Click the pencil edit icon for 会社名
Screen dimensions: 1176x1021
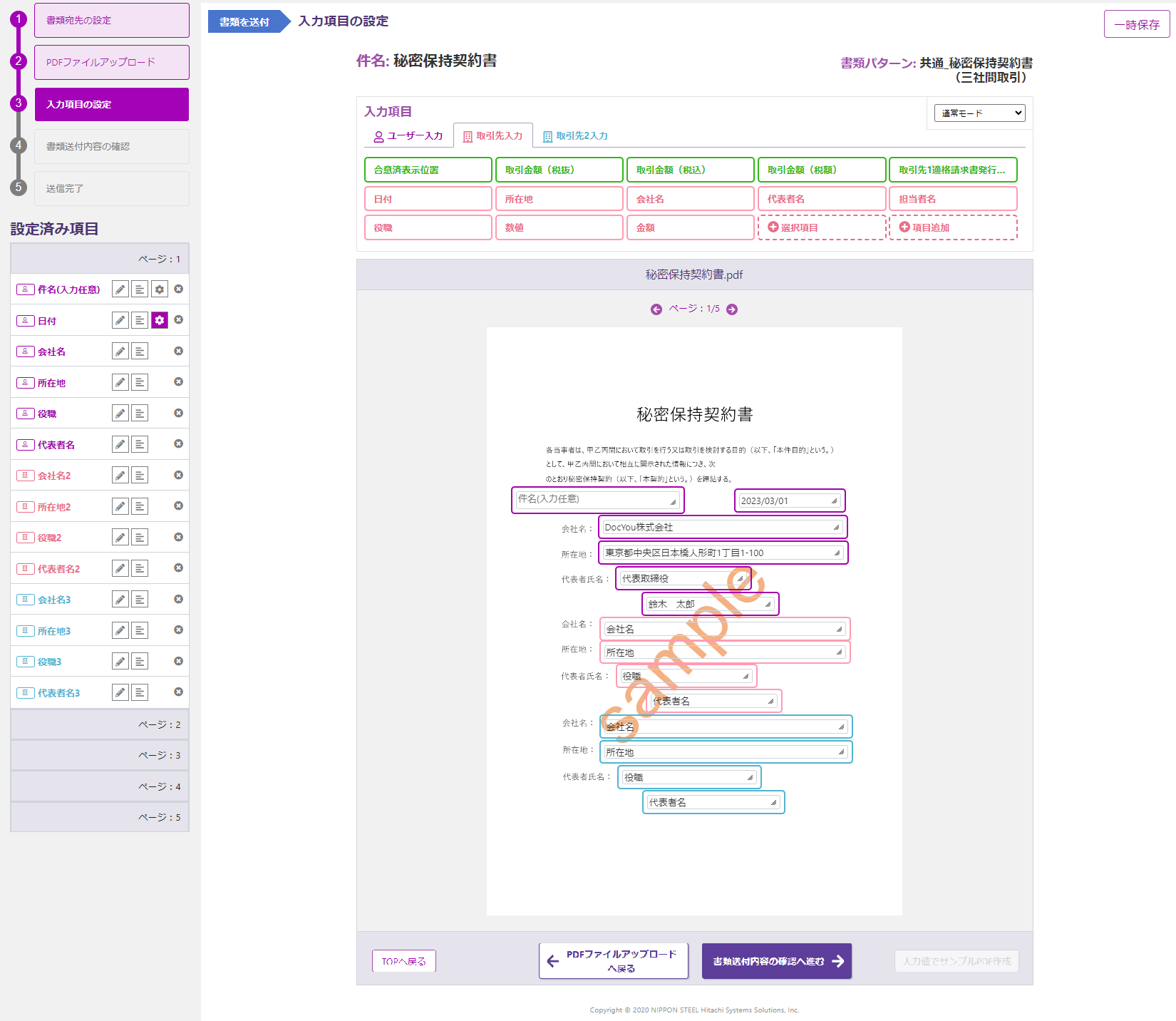[x=120, y=352]
